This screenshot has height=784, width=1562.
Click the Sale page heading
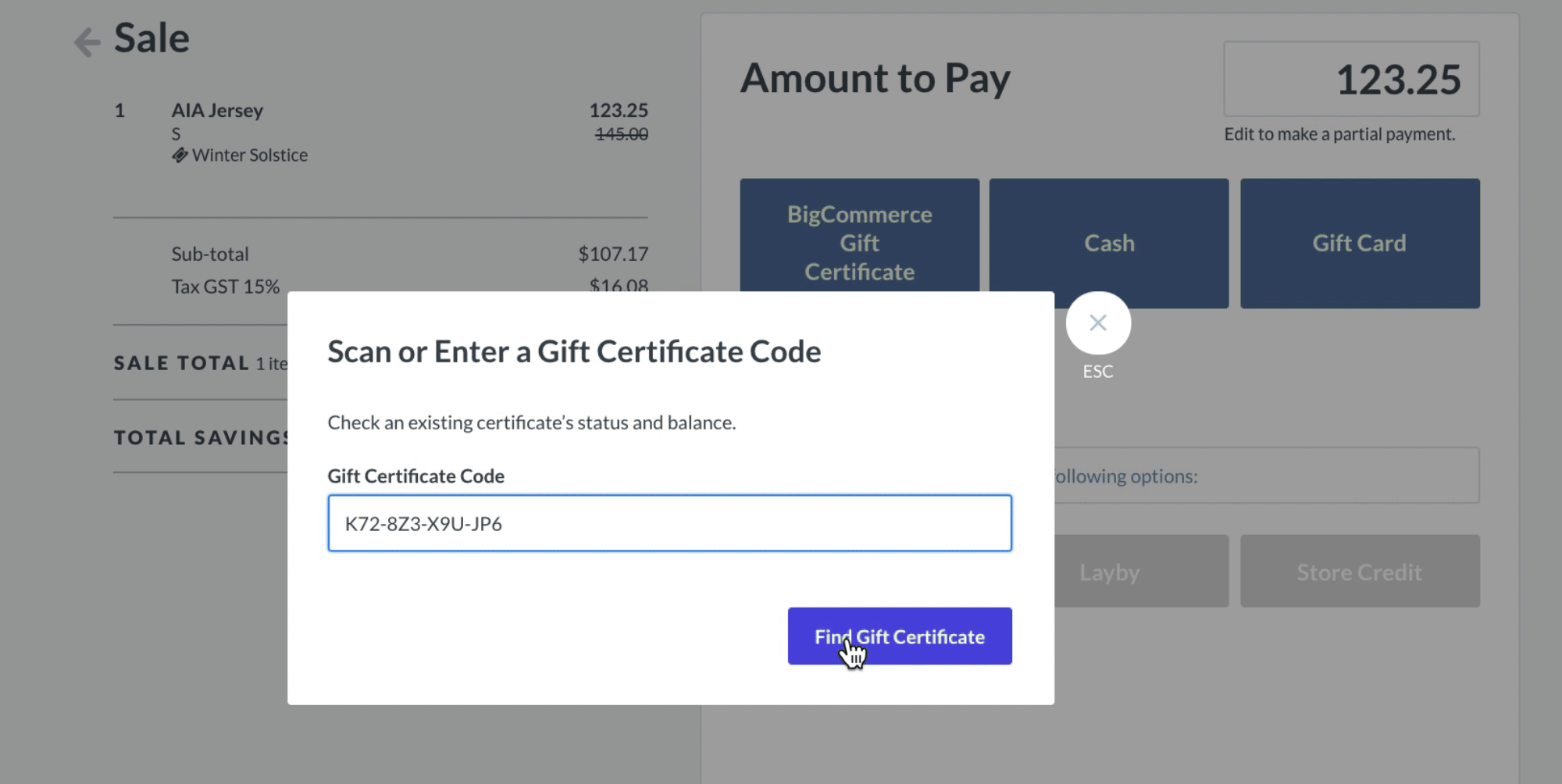[152, 38]
